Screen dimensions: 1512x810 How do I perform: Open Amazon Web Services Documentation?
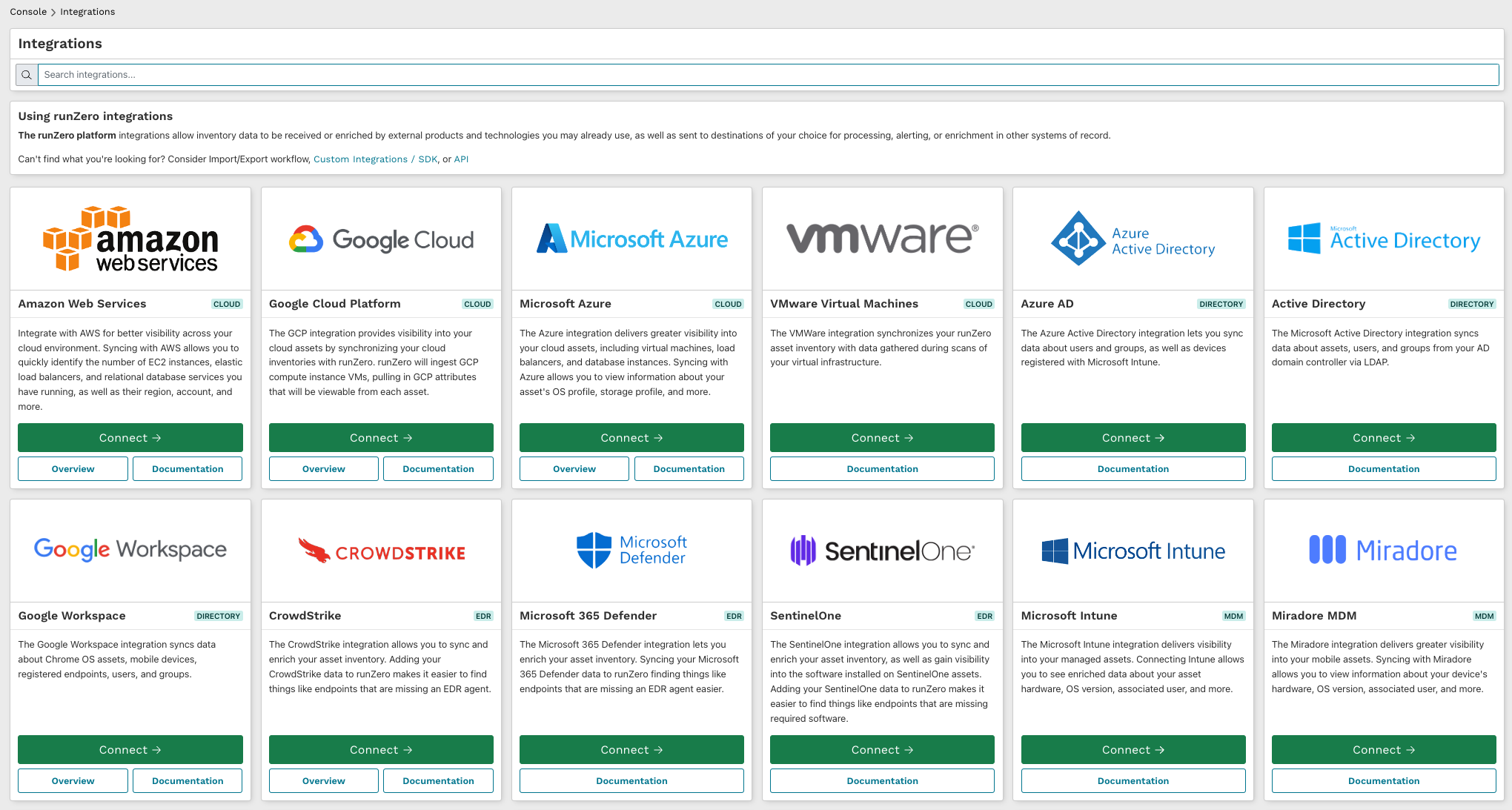[x=188, y=469]
